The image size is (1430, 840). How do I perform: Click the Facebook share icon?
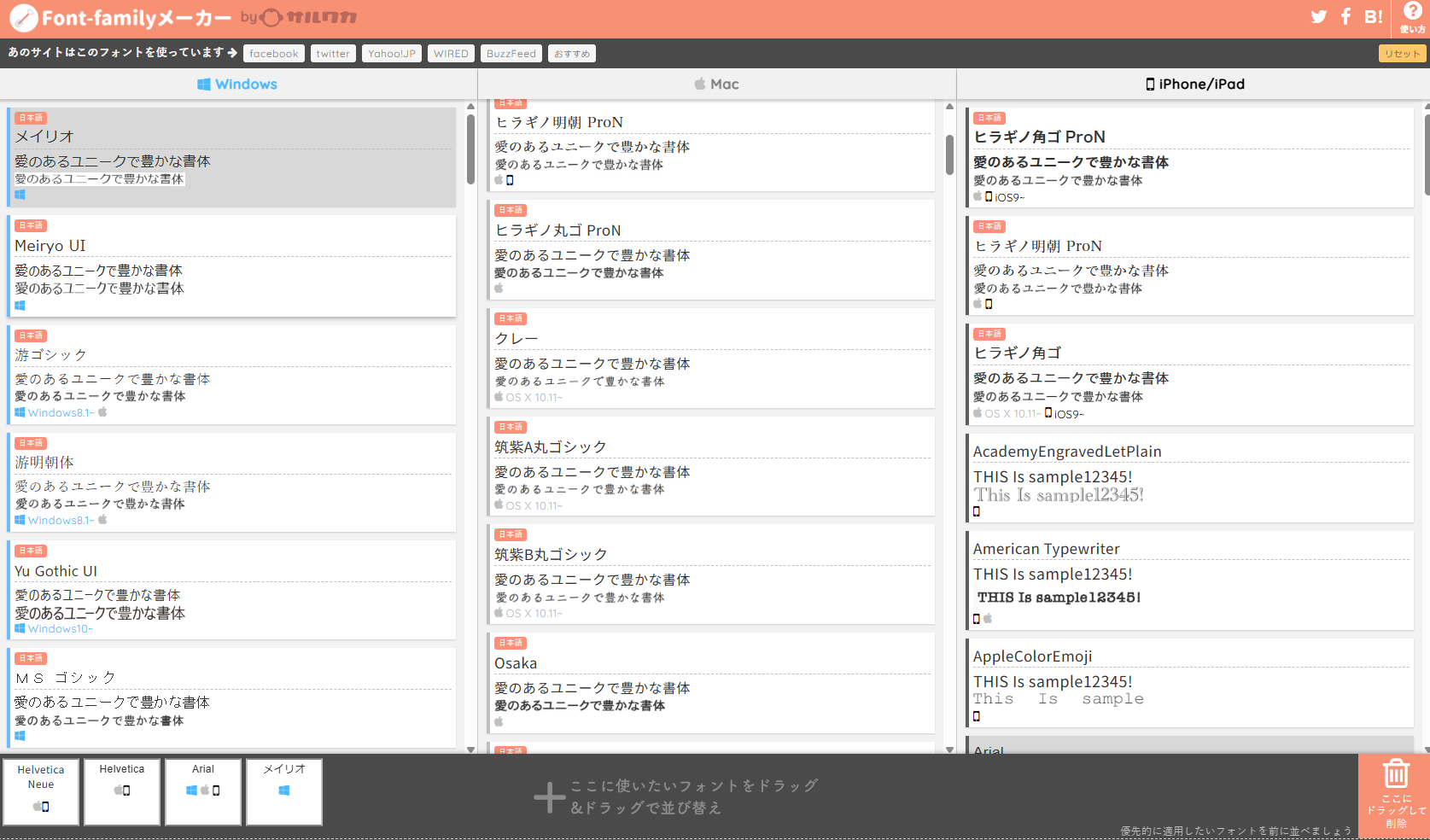[1345, 17]
